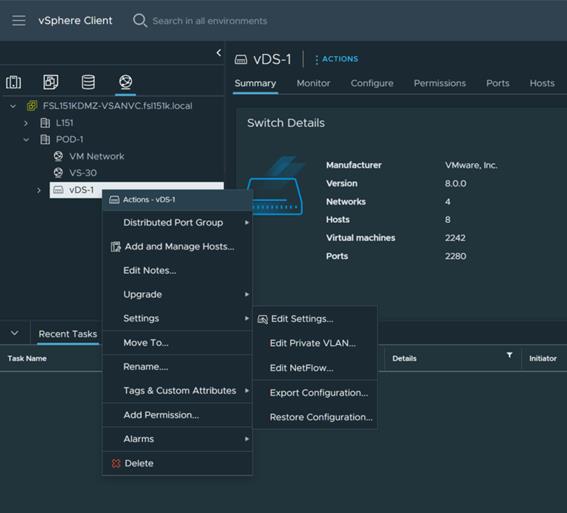Collapse the Recent Tasks panel
Screen dimensions: 567x513
coord(14,333)
